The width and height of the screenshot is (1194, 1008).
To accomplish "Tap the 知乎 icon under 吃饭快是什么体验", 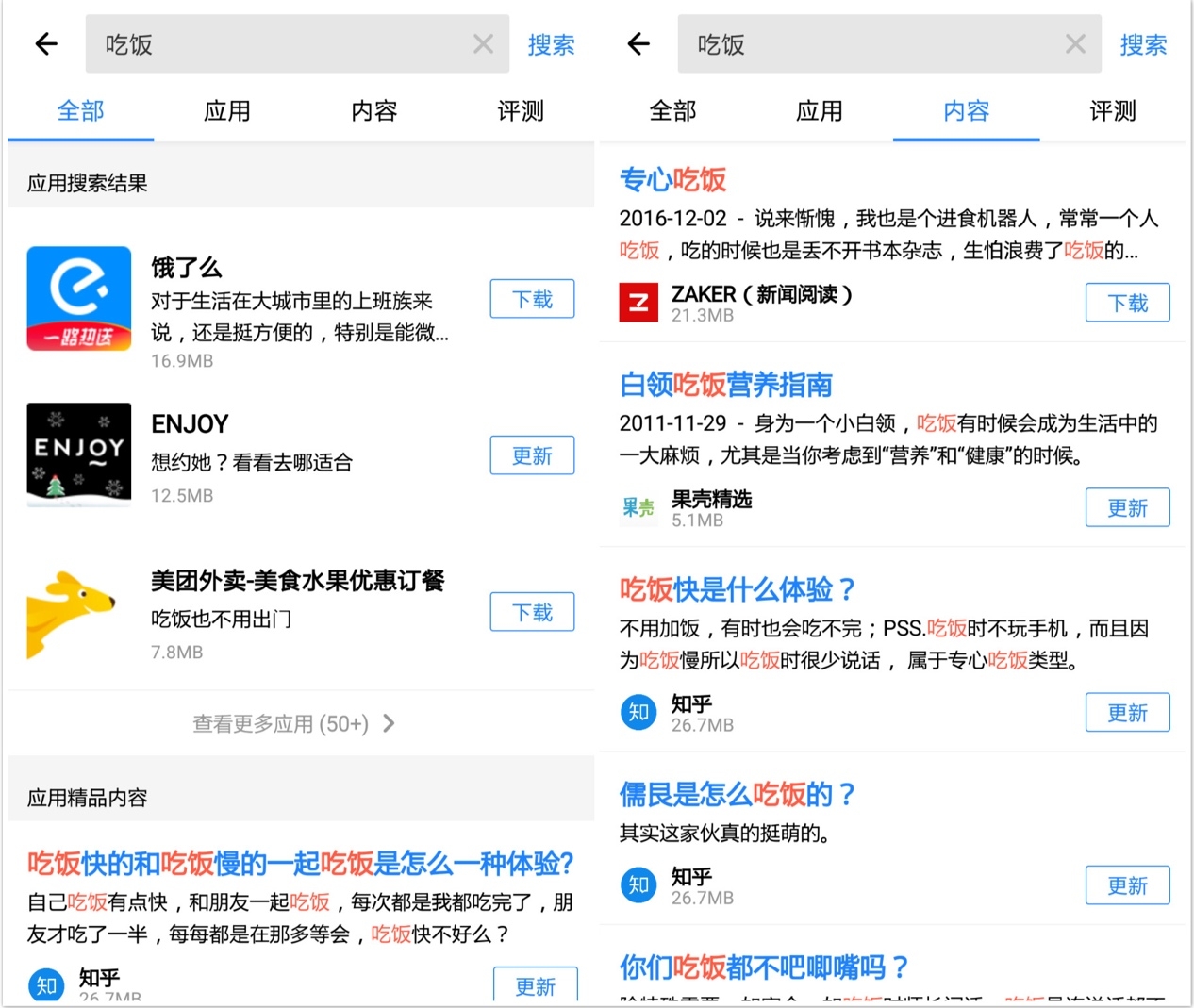I will point(638,712).
